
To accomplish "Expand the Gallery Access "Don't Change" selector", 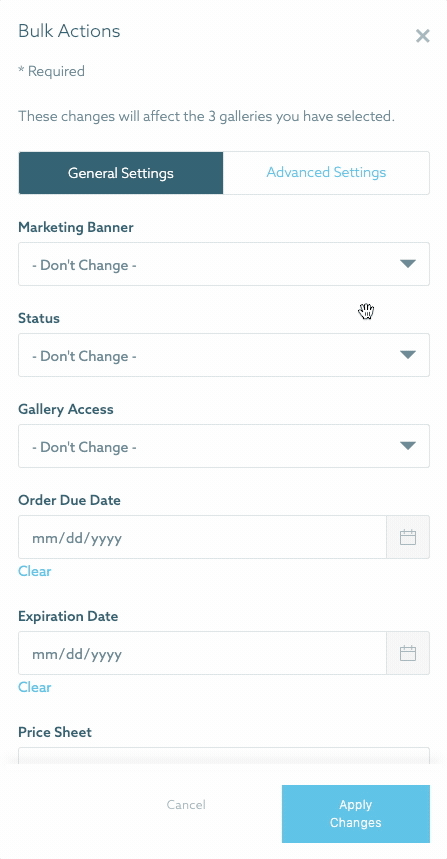I will click(x=224, y=446).
